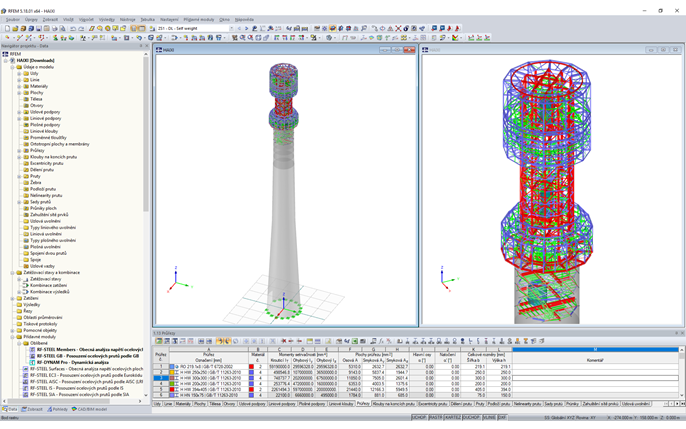Click green cross-section color swatch in row 4
Viewport: 686px width, 429px height.
tap(172, 384)
